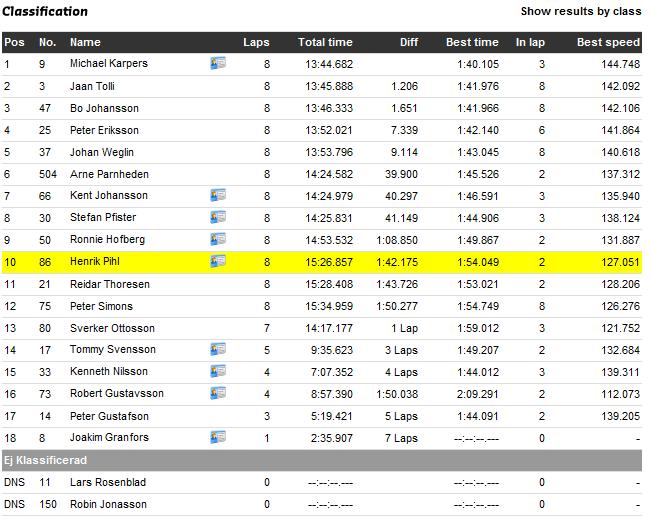The height and width of the screenshot is (520, 651).
Task: Click driver name Jaan Tolli
Action: [92, 86]
